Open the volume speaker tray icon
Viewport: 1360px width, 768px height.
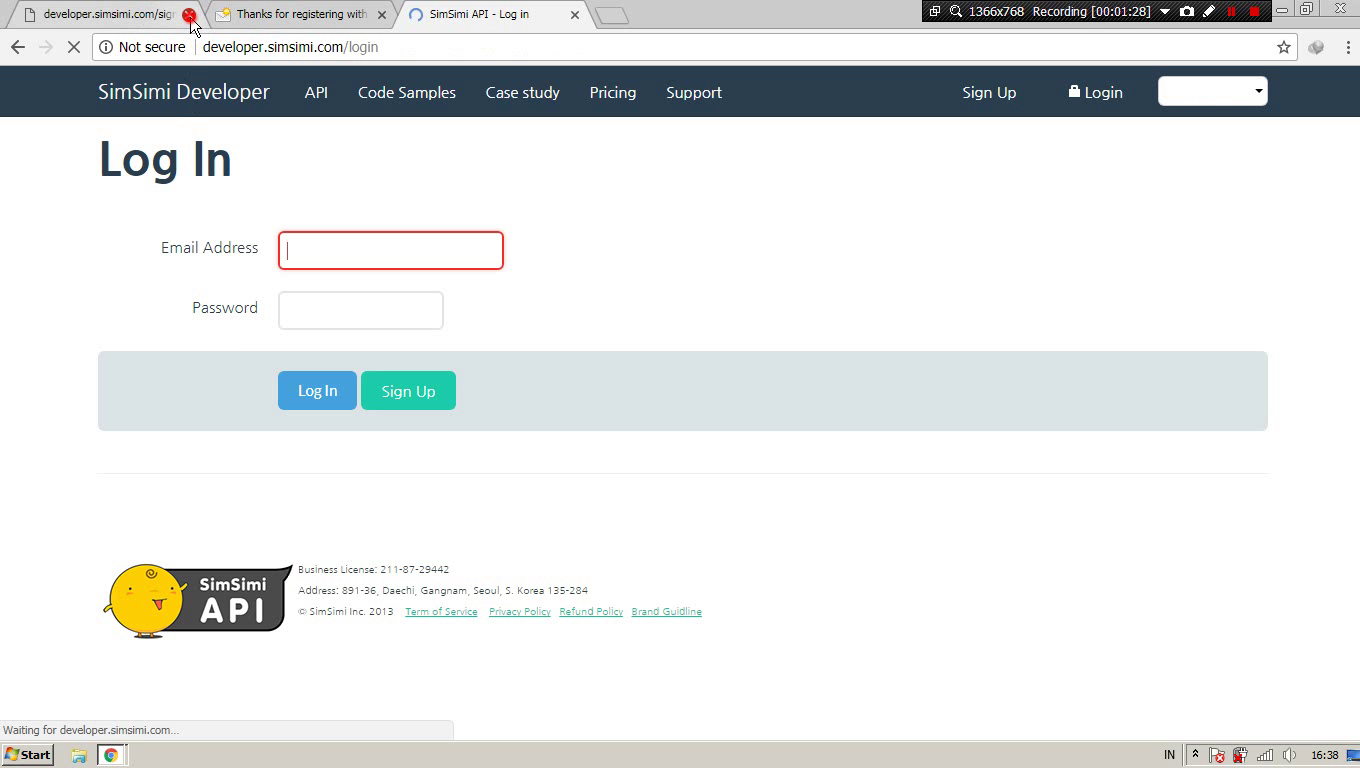[1290, 755]
